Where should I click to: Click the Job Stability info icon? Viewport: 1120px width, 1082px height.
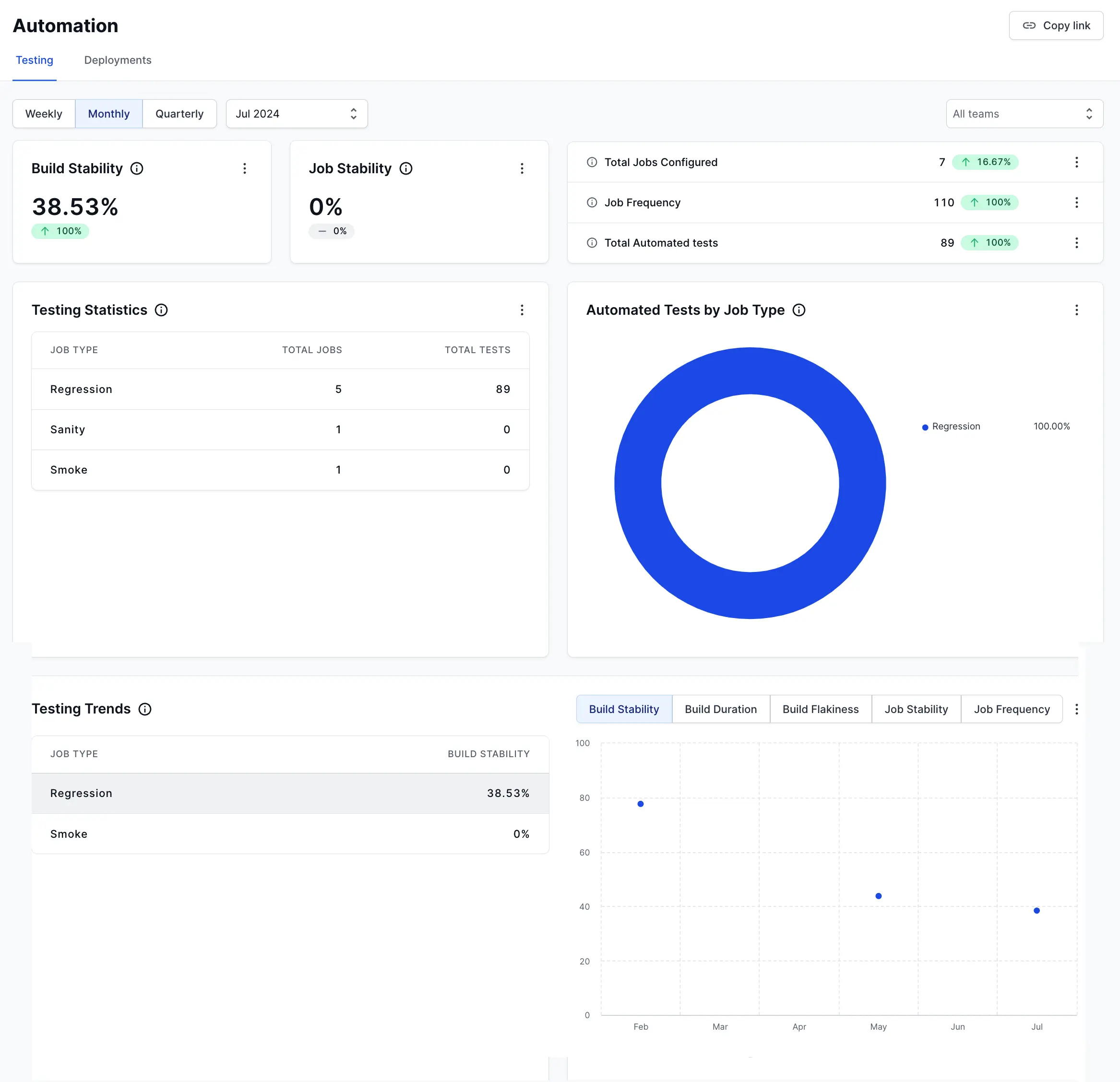coord(405,168)
